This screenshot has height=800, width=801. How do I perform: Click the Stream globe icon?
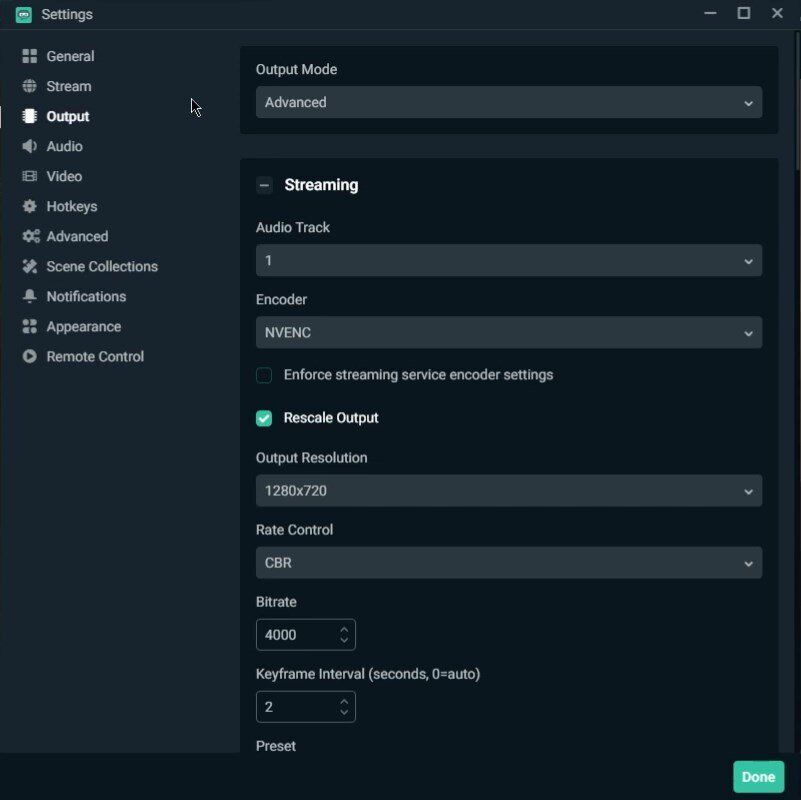(x=30, y=87)
